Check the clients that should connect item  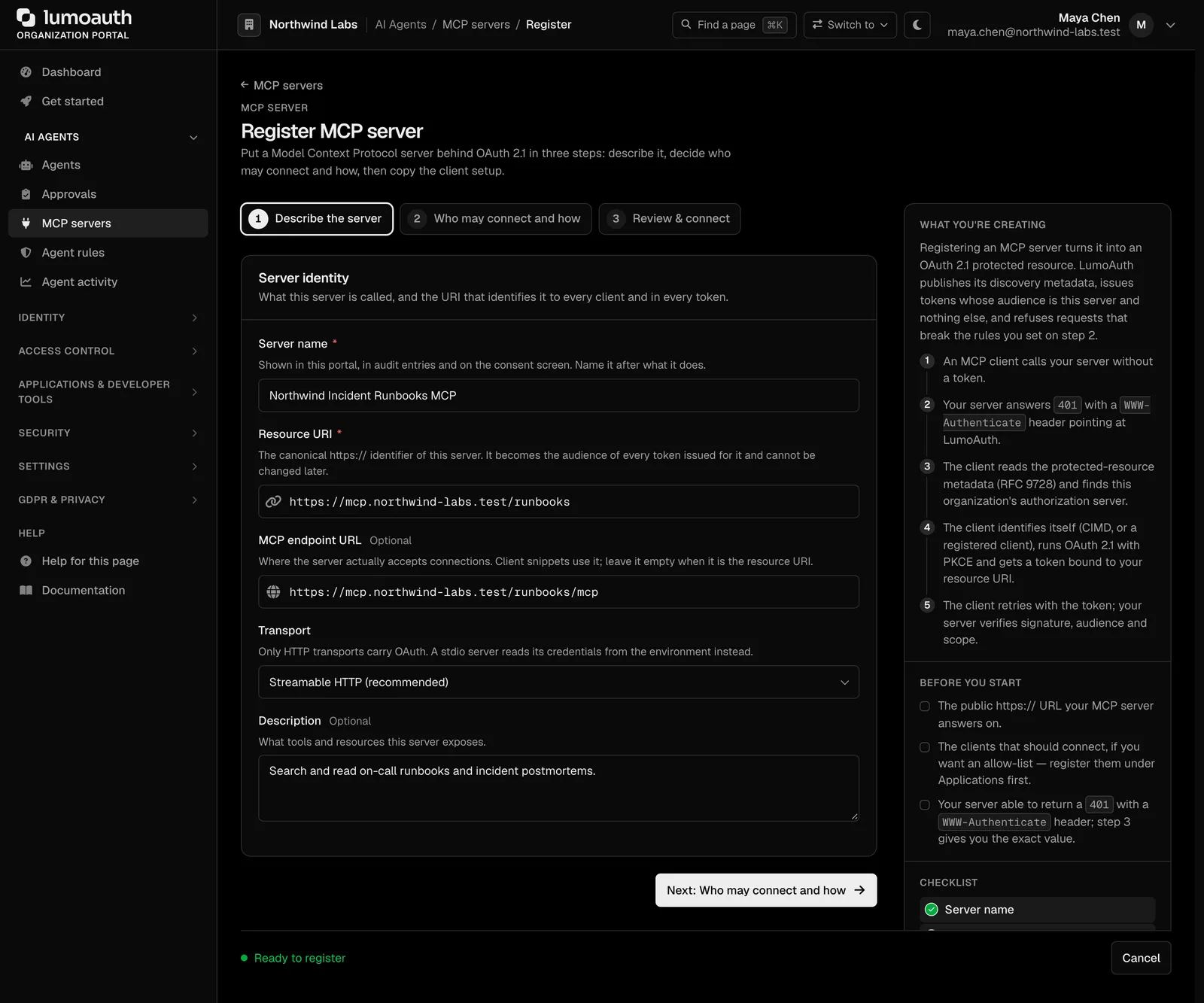tap(925, 747)
